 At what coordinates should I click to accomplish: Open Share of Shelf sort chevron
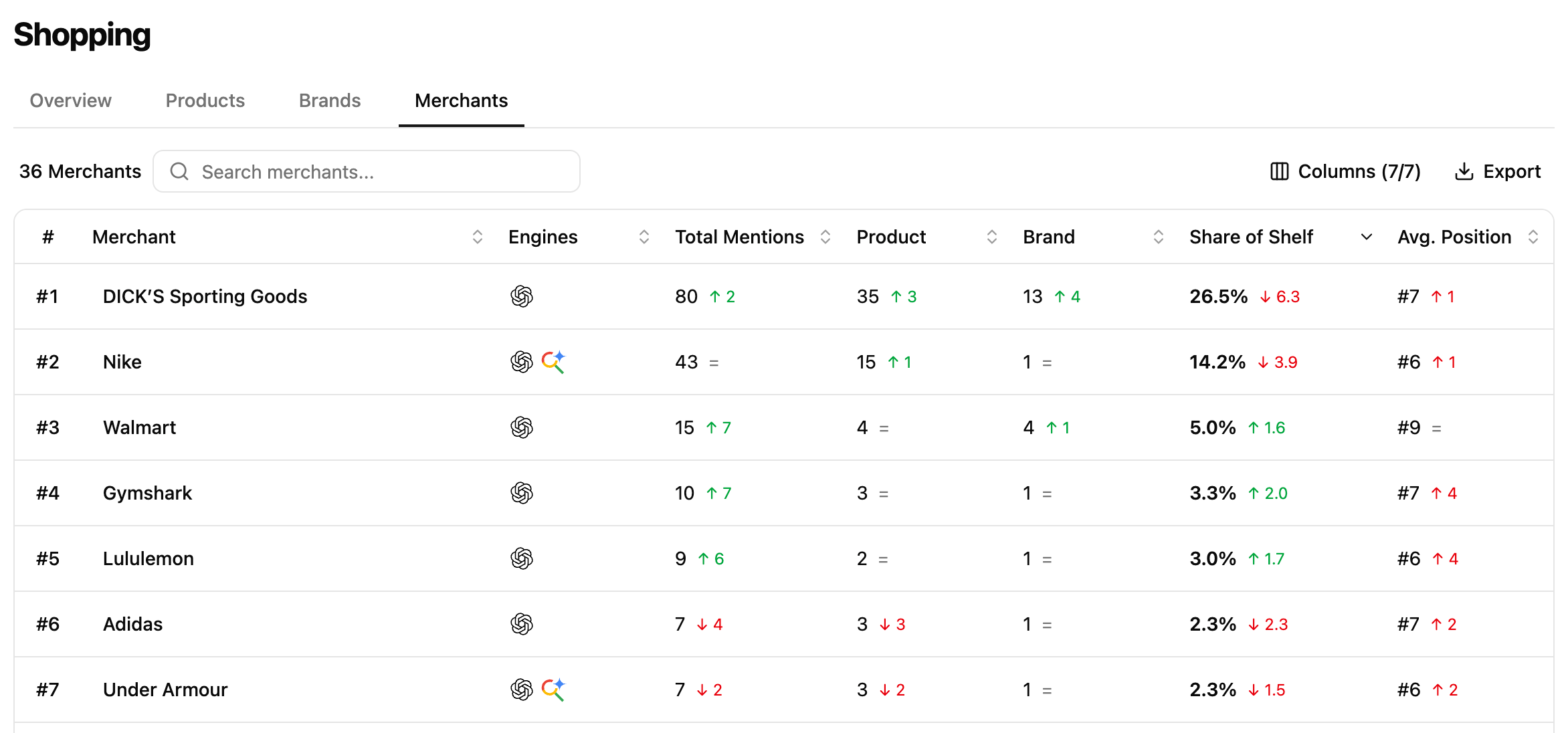(x=1367, y=237)
